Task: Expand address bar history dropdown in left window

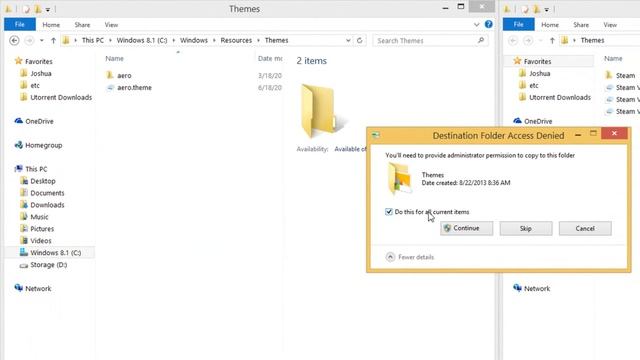Action: click(348, 40)
